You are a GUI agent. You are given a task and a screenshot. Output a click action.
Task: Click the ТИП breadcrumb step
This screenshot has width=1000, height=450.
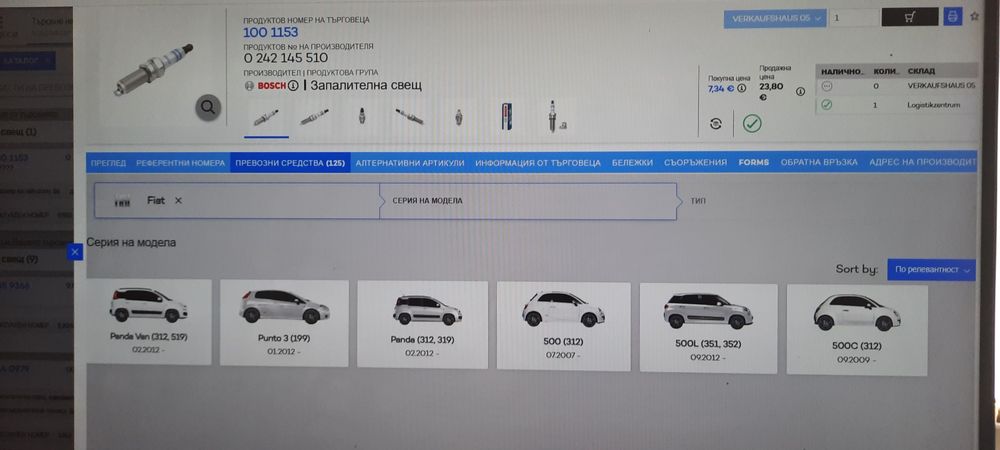698,201
